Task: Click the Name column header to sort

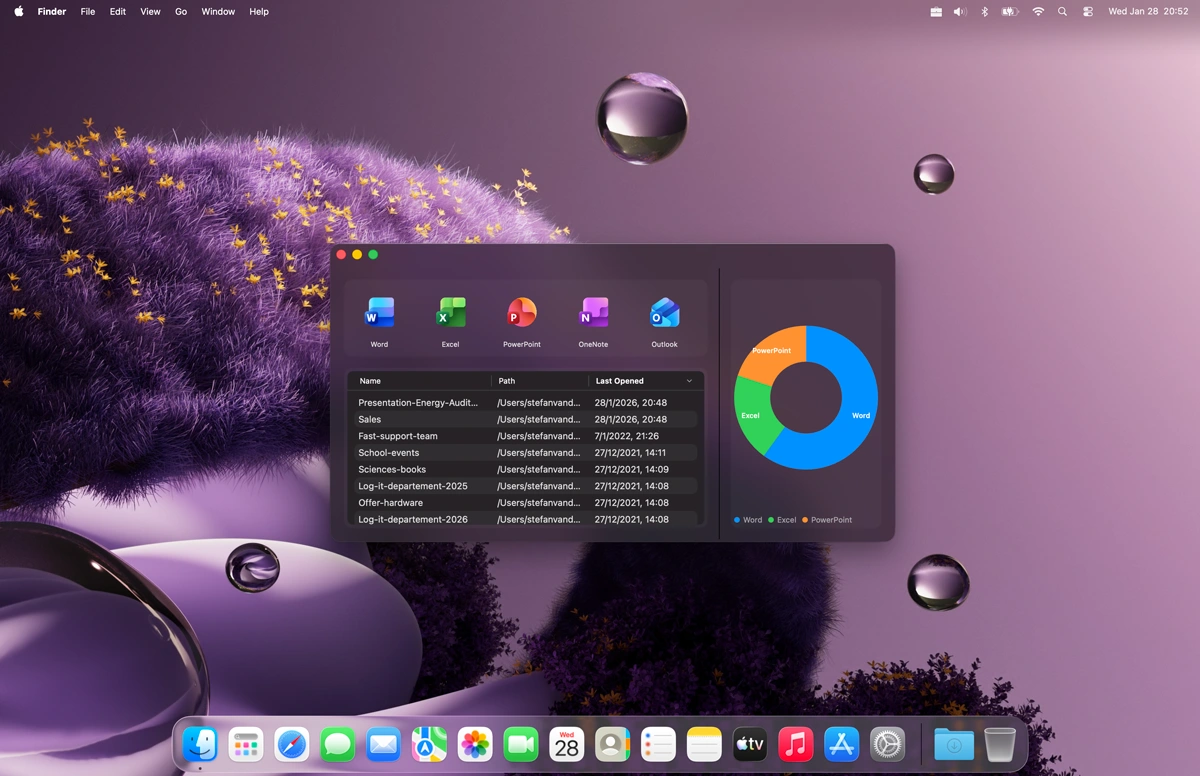Action: pos(370,381)
